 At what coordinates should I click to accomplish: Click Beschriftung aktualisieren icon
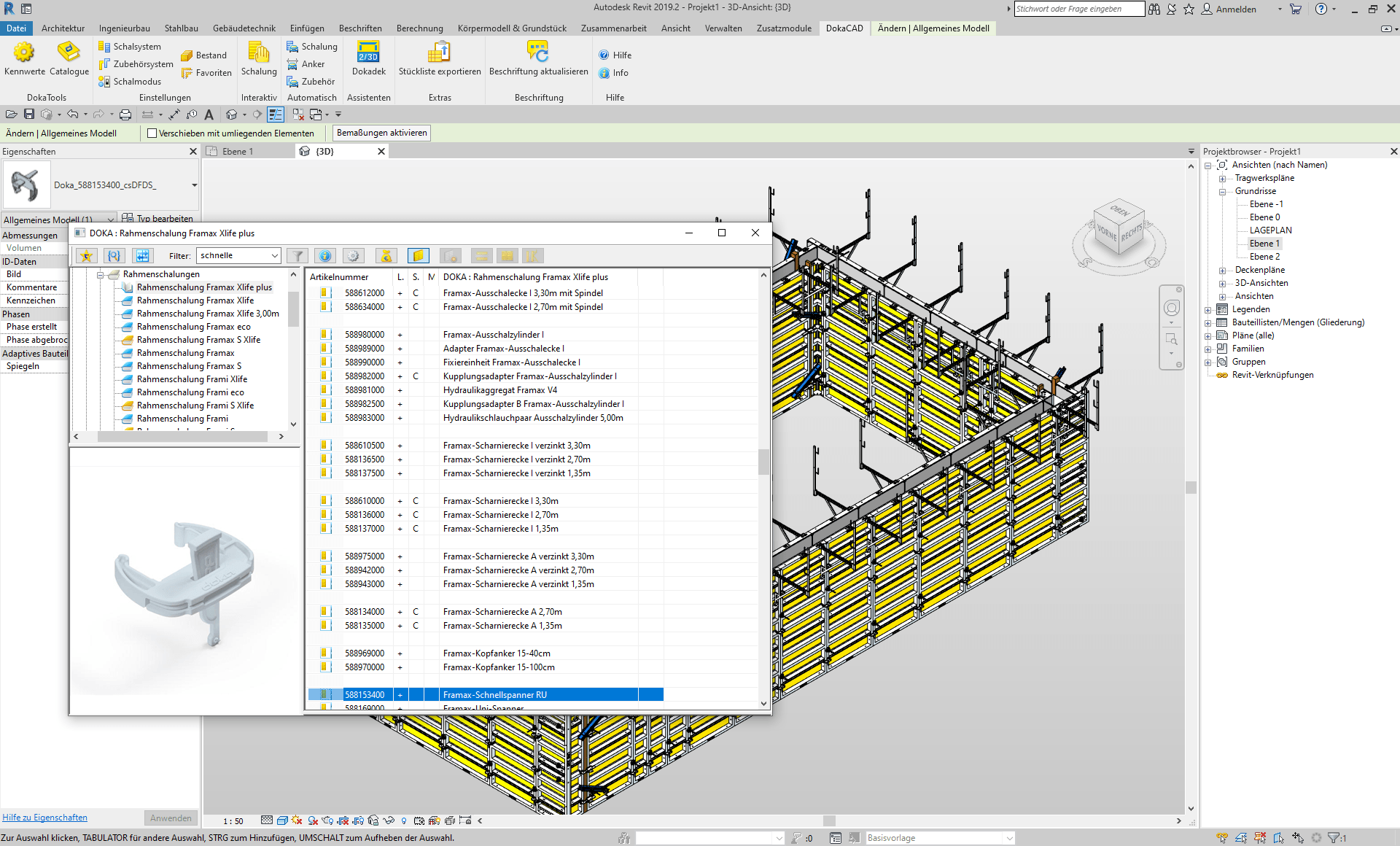click(x=537, y=53)
